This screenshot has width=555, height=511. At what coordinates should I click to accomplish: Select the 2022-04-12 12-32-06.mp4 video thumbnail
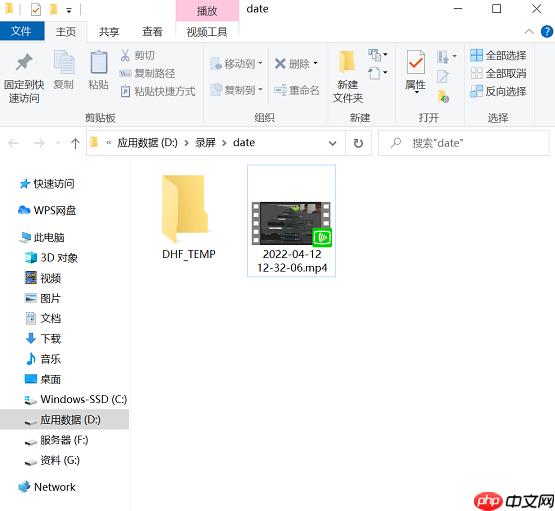[291, 221]
